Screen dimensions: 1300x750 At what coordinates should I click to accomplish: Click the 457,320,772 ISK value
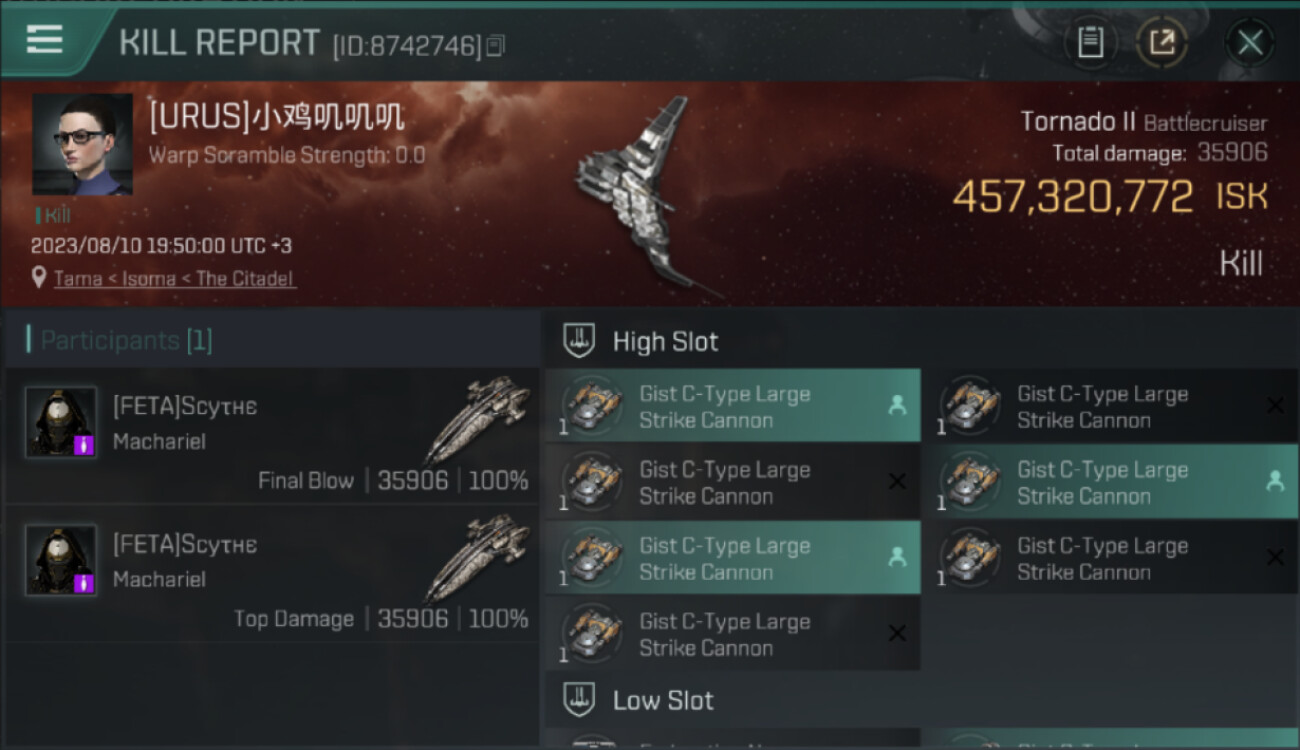(1110, 196)
